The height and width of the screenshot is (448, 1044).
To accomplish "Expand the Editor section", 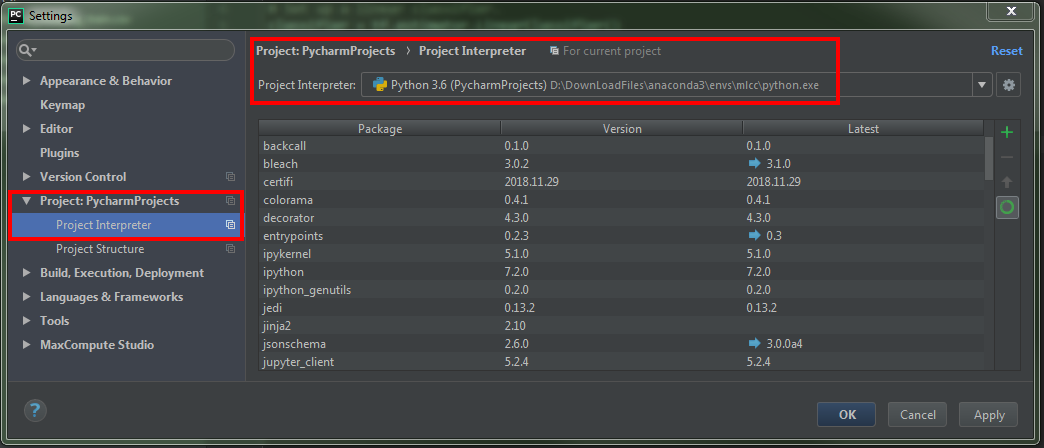I will coord(27,128).
